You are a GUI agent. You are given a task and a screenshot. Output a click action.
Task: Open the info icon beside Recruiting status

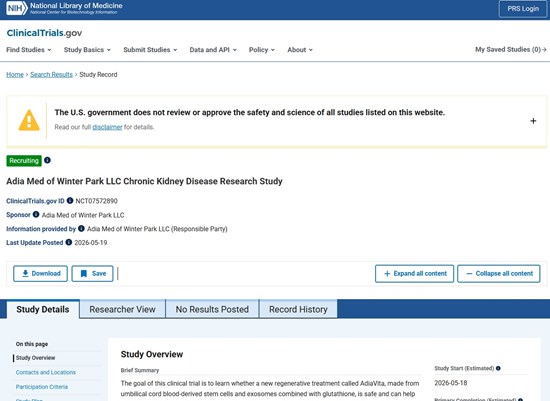pos(47,160)
